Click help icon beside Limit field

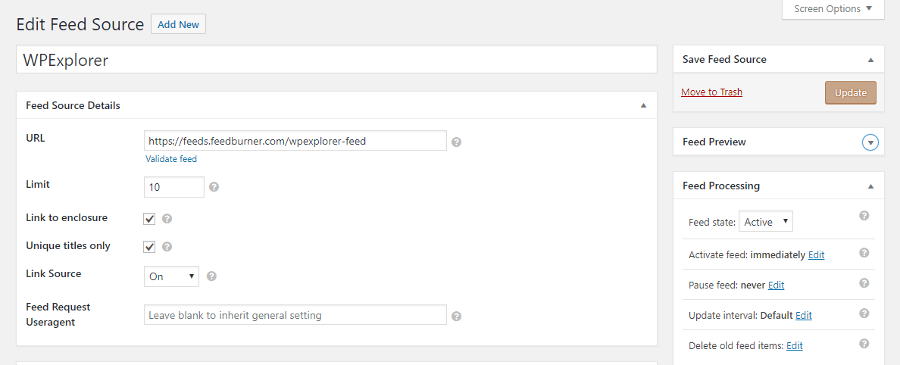click(x=214, y=187)
